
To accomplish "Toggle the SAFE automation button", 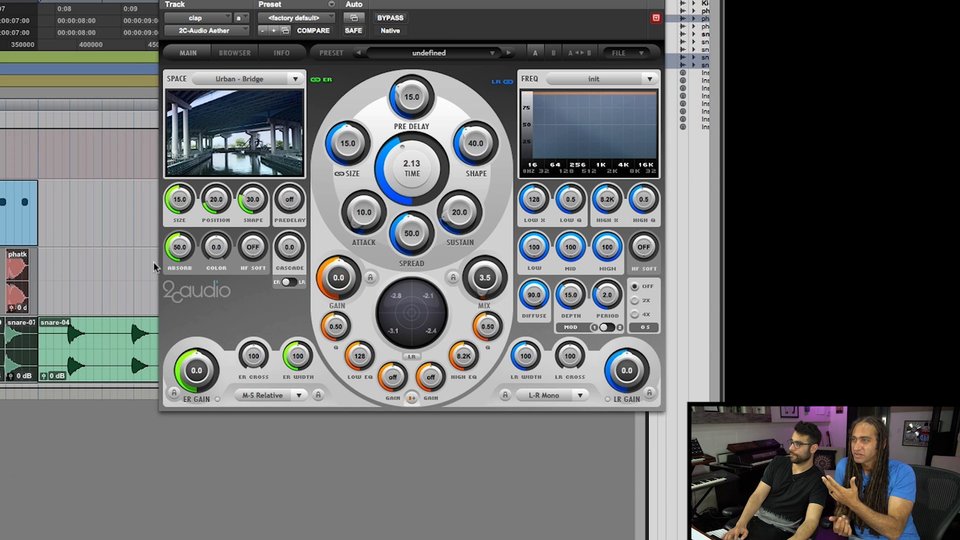I will 353,30.
